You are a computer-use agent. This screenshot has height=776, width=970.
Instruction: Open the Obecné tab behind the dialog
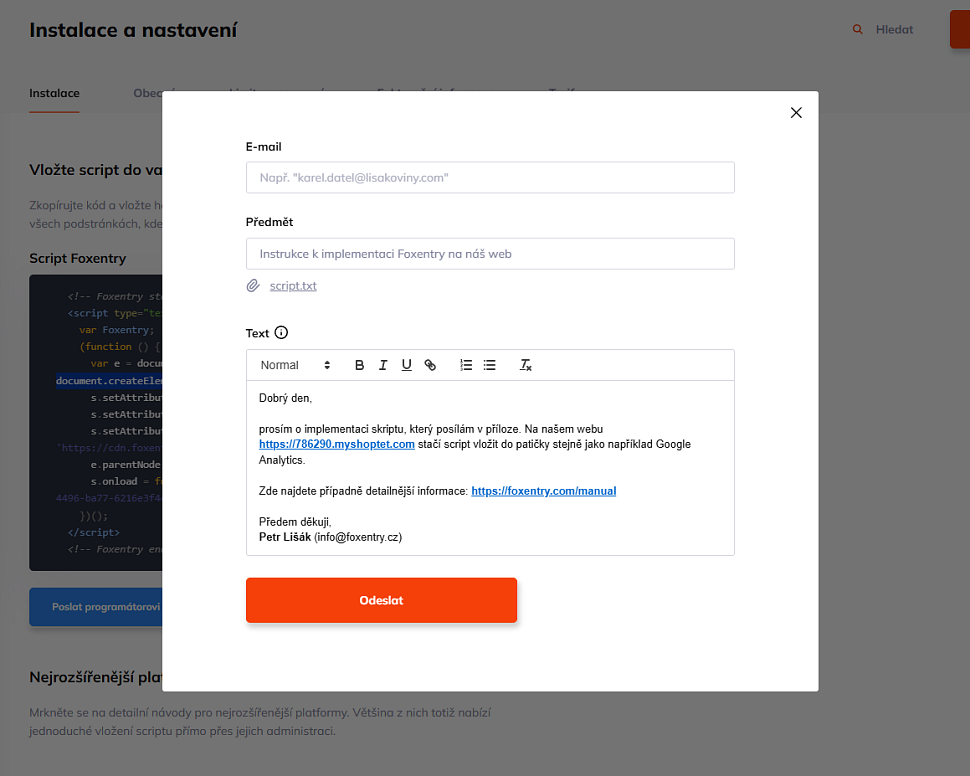click(150, 93)
